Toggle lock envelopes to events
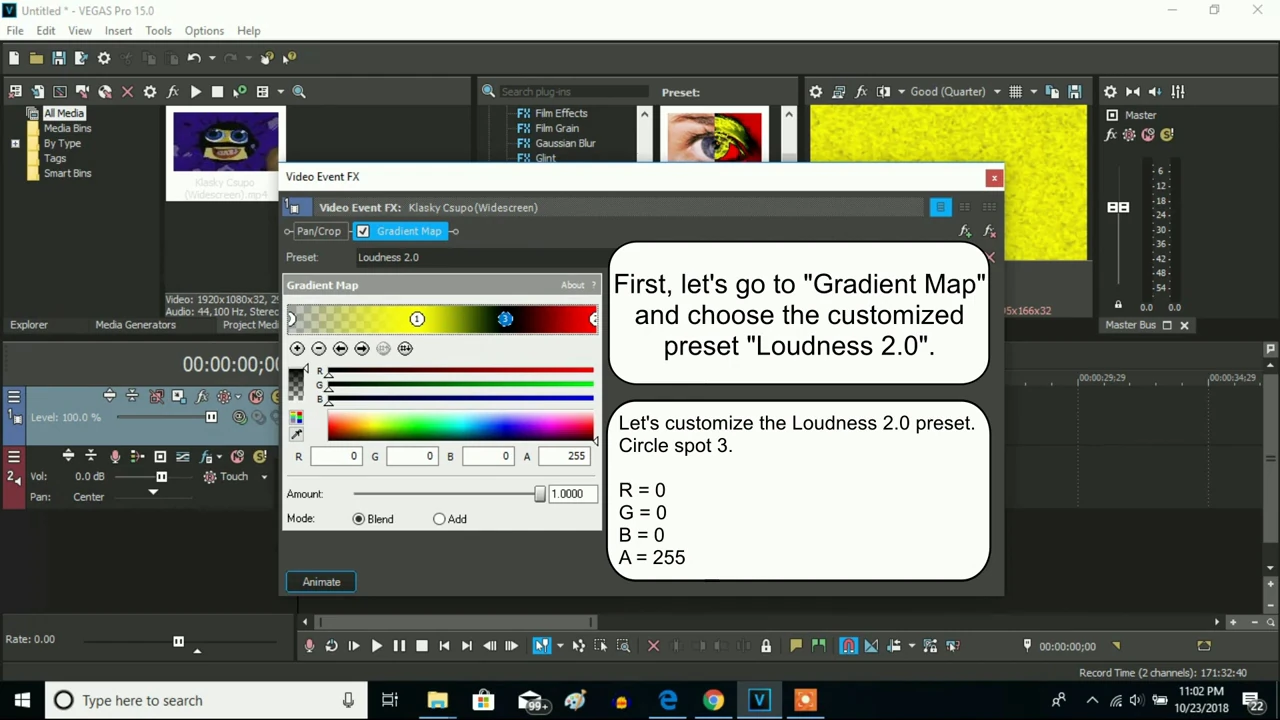Screen dimensions: 1280x720 pyautogui.click(x=930, y=646)
